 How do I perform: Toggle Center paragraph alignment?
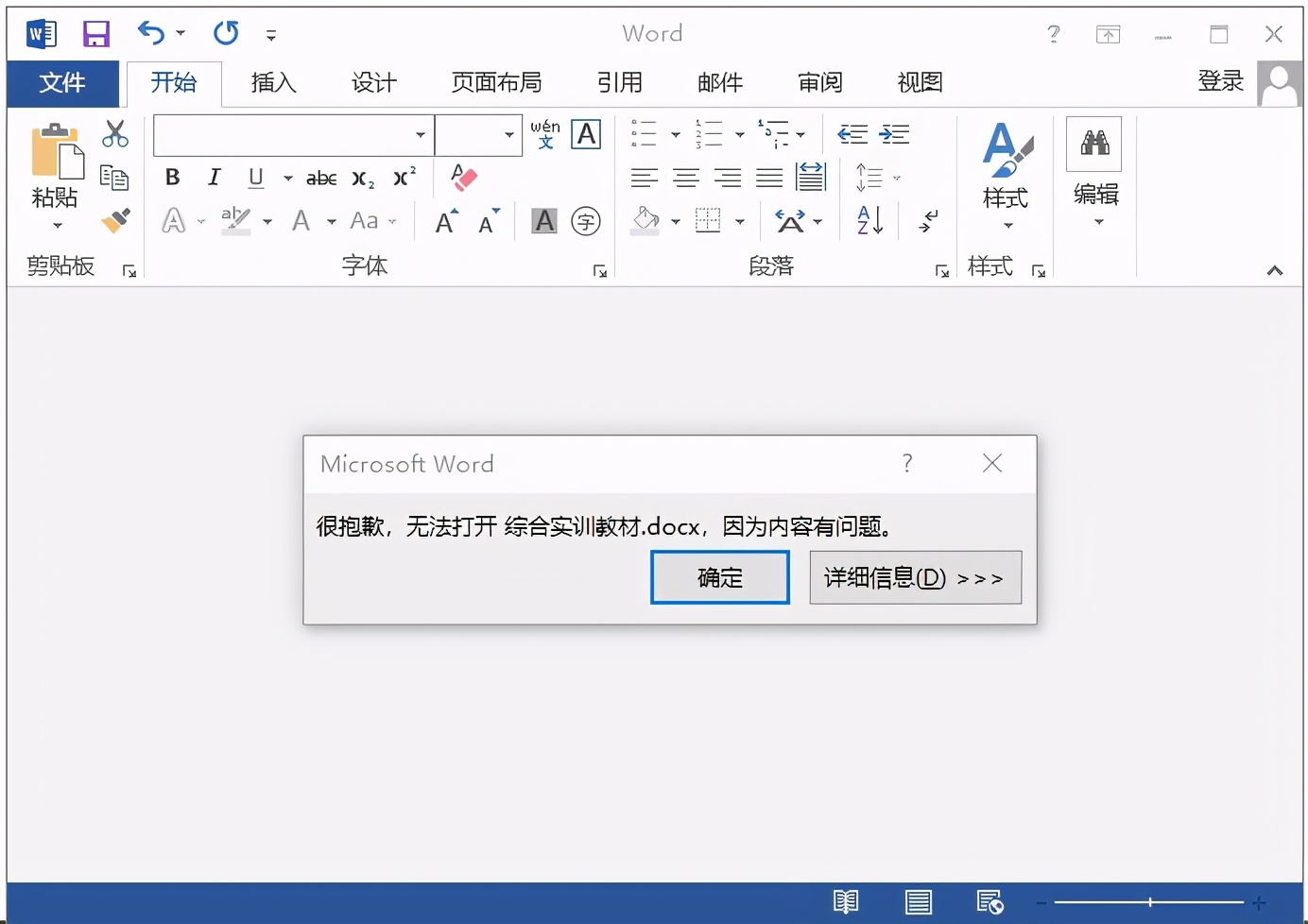(686, 177)
